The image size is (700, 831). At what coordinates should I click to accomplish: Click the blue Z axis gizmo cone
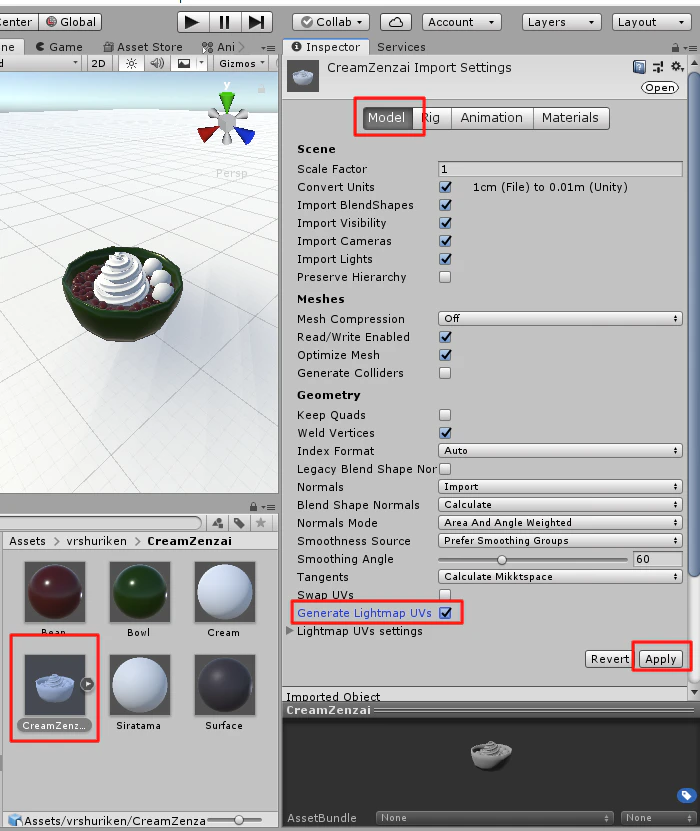coord(245,135)
